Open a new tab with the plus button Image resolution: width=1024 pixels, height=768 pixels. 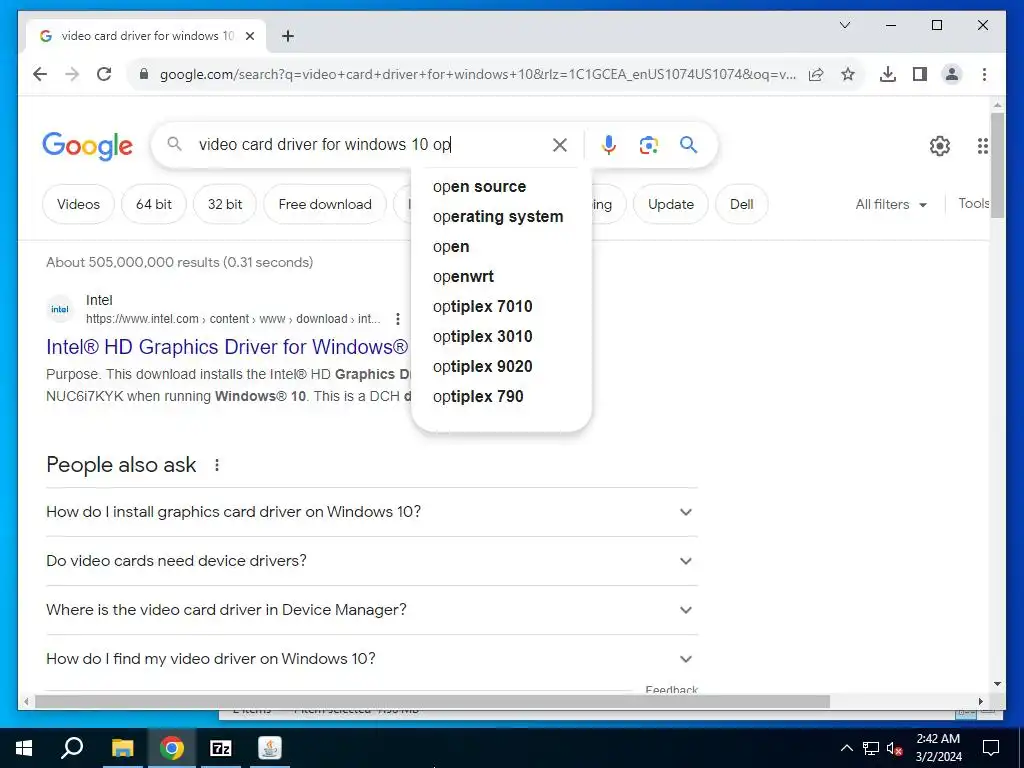(288, 36)
